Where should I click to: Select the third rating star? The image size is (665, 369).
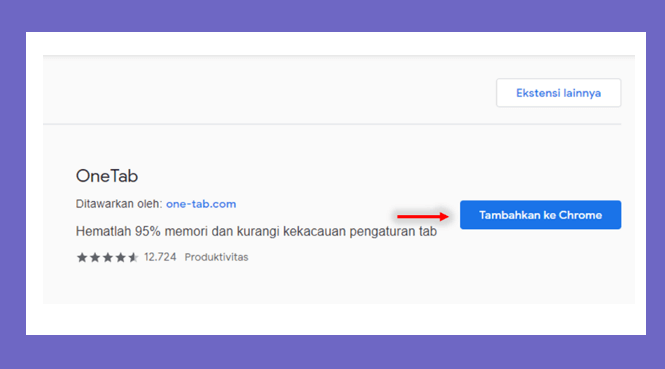(x=108, y=257)
